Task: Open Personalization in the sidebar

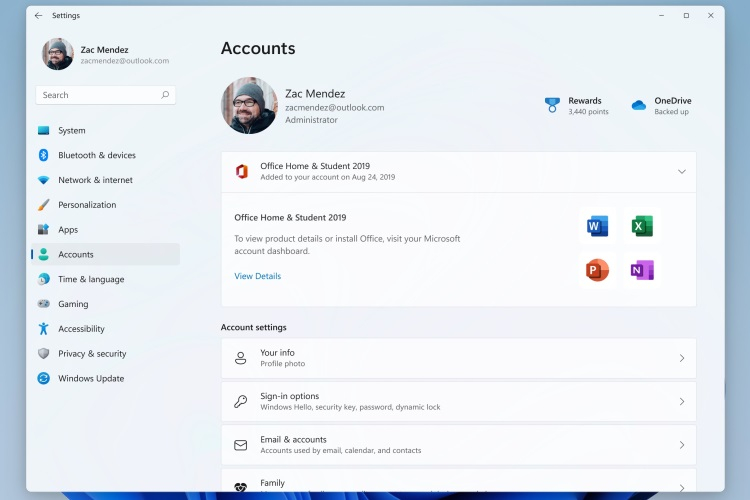Action: 87,205
